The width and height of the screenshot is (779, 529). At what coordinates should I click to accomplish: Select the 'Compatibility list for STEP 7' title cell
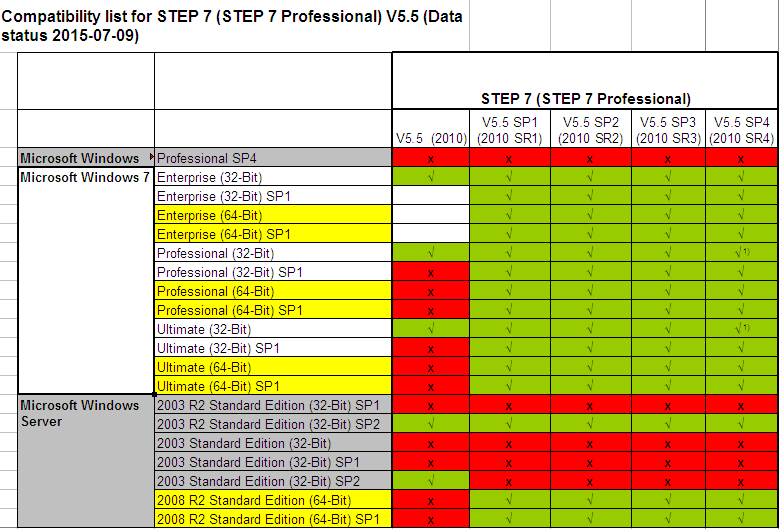(234, 26)
